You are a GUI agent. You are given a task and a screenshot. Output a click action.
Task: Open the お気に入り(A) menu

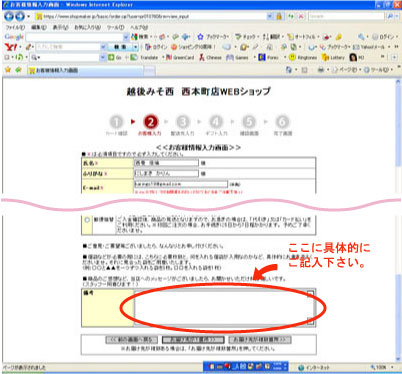click(x=87, y=27)
